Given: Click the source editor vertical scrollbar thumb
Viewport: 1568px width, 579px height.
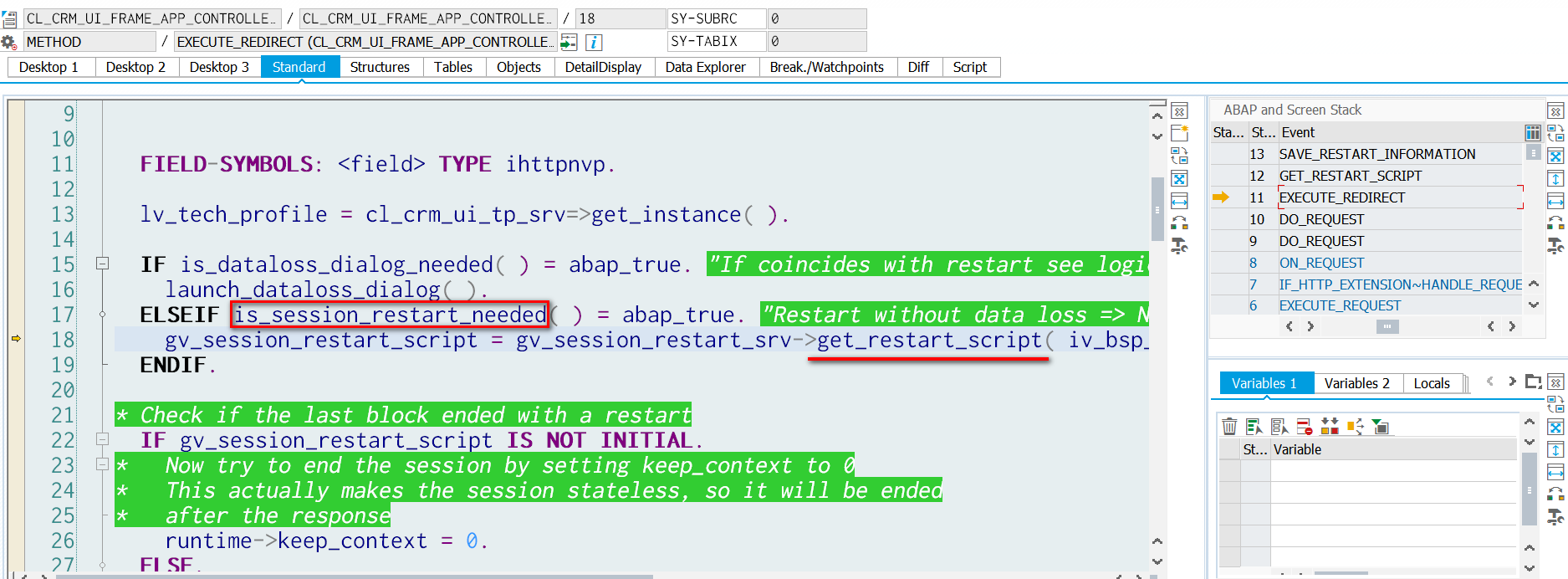Looking at the screenshot, I should pos(1157,209).
